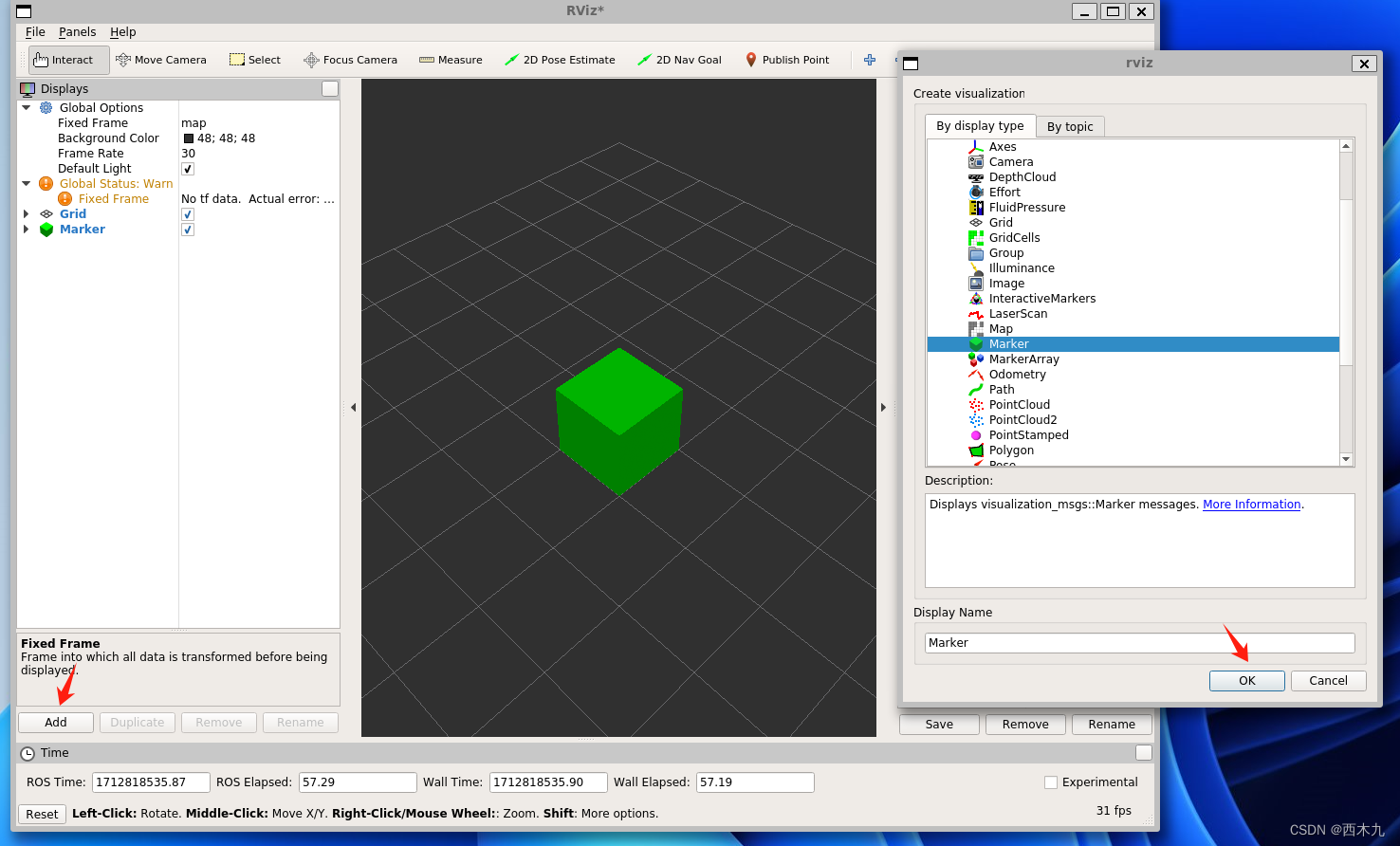Activate the Move Camera tool
Screen dimensions: 1400x846
[161, 60]
